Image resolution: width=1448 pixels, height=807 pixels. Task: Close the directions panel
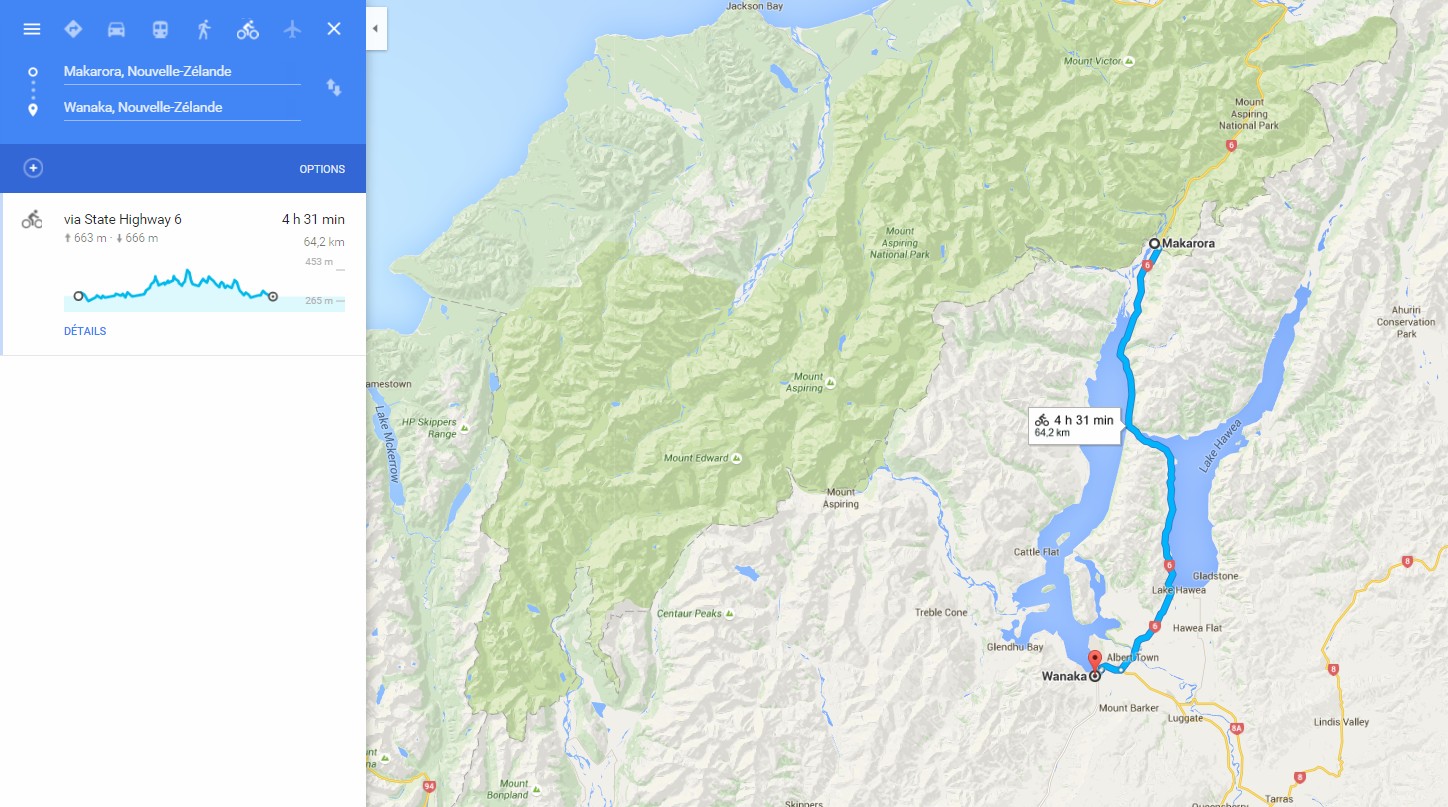[x=334, y=29]
